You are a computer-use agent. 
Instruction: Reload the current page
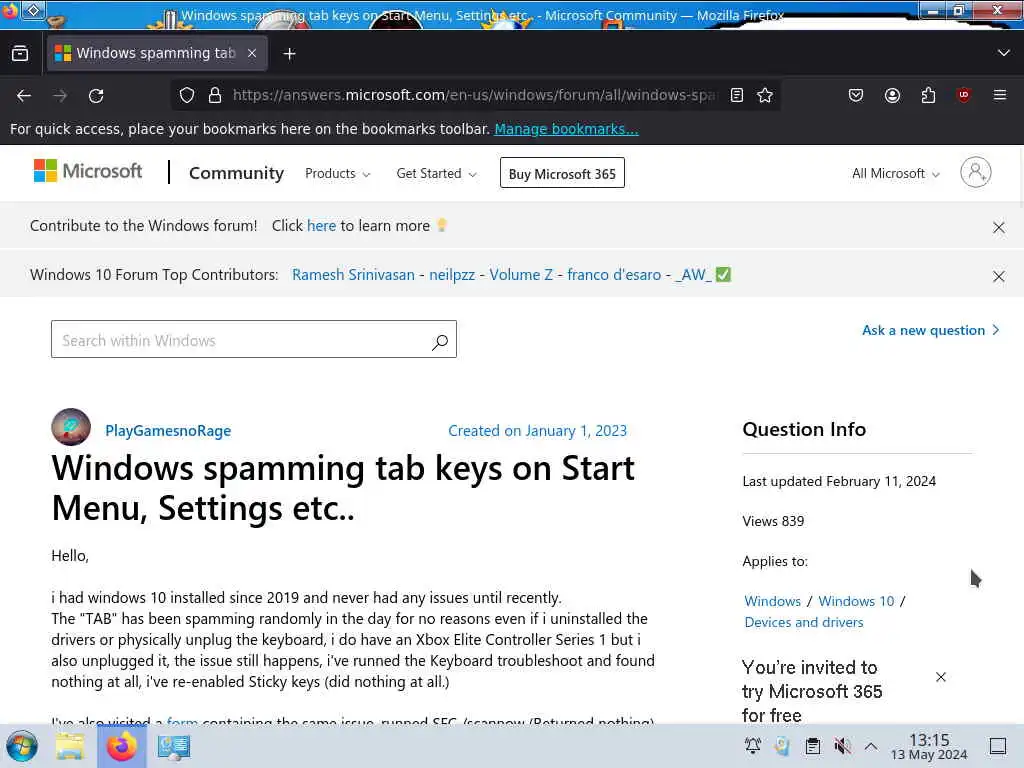pyautogui.click(x=96, y=95)
